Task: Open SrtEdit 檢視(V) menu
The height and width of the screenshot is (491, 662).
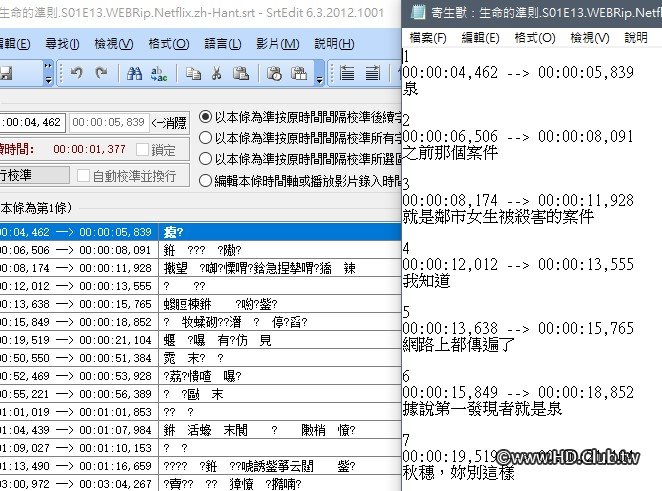Action: tap(114, 43)
